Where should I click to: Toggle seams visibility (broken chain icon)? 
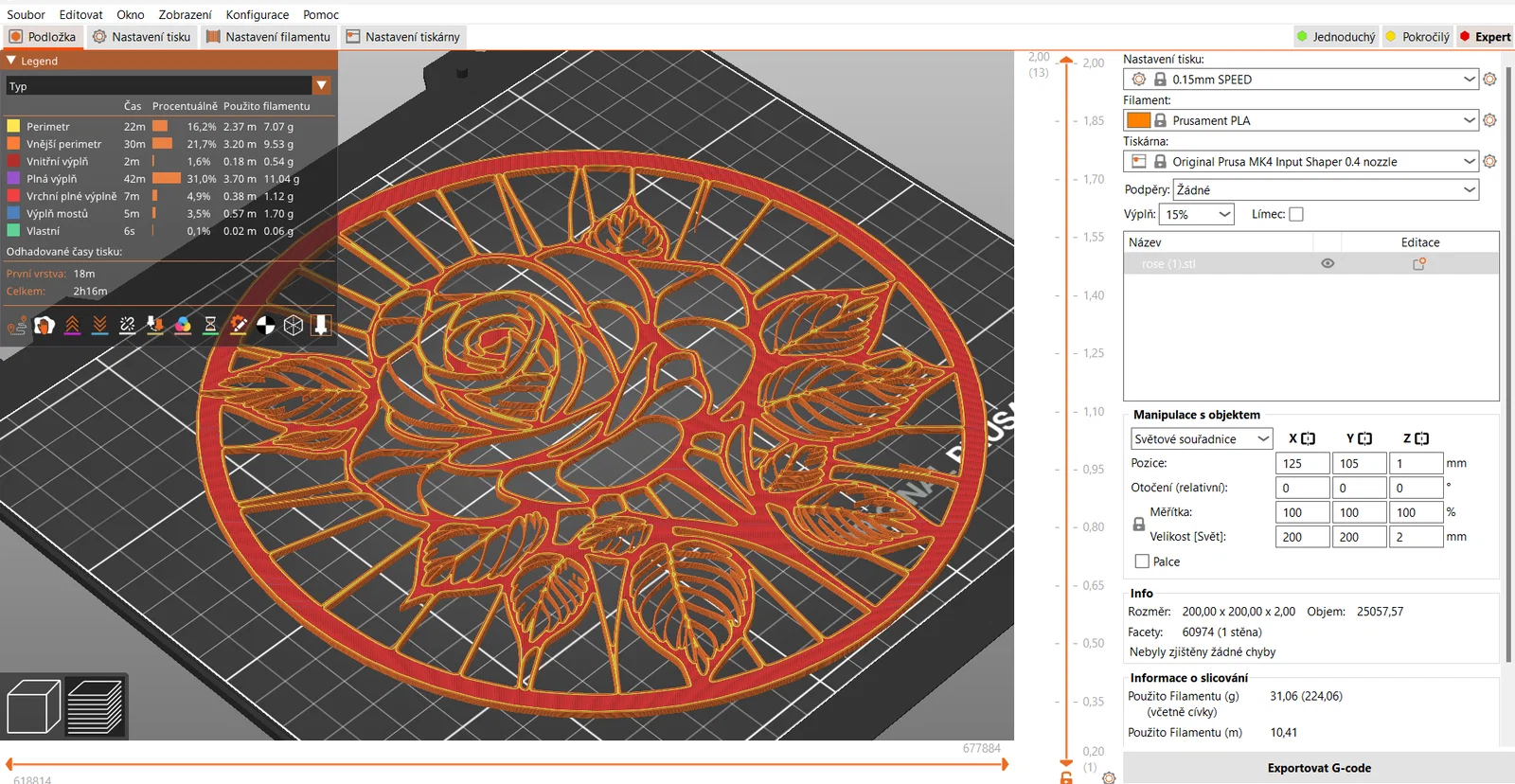point(128,326)
